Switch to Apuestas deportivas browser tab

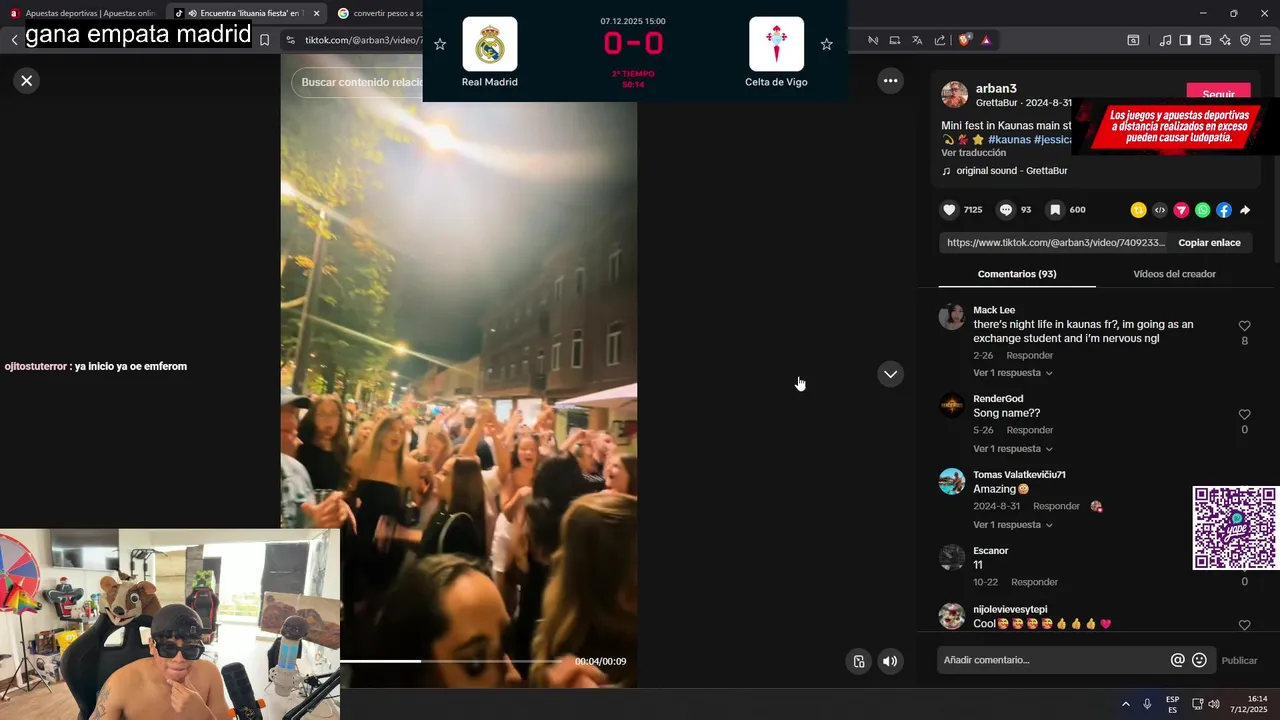point(82,13)
